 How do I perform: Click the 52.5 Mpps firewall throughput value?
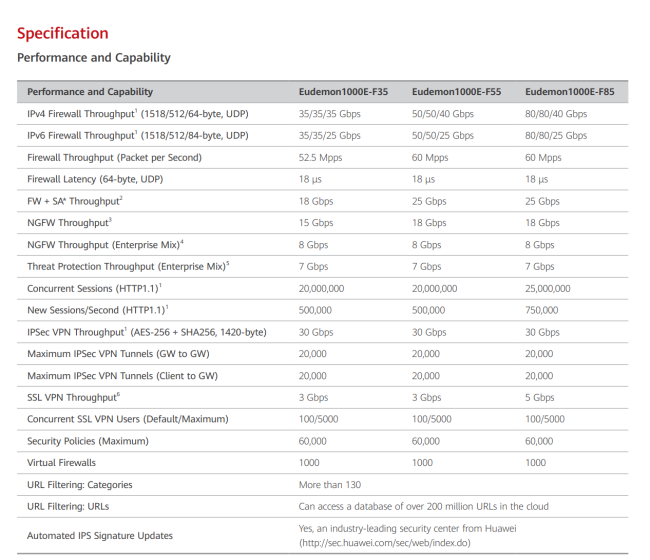click(321, 157)
